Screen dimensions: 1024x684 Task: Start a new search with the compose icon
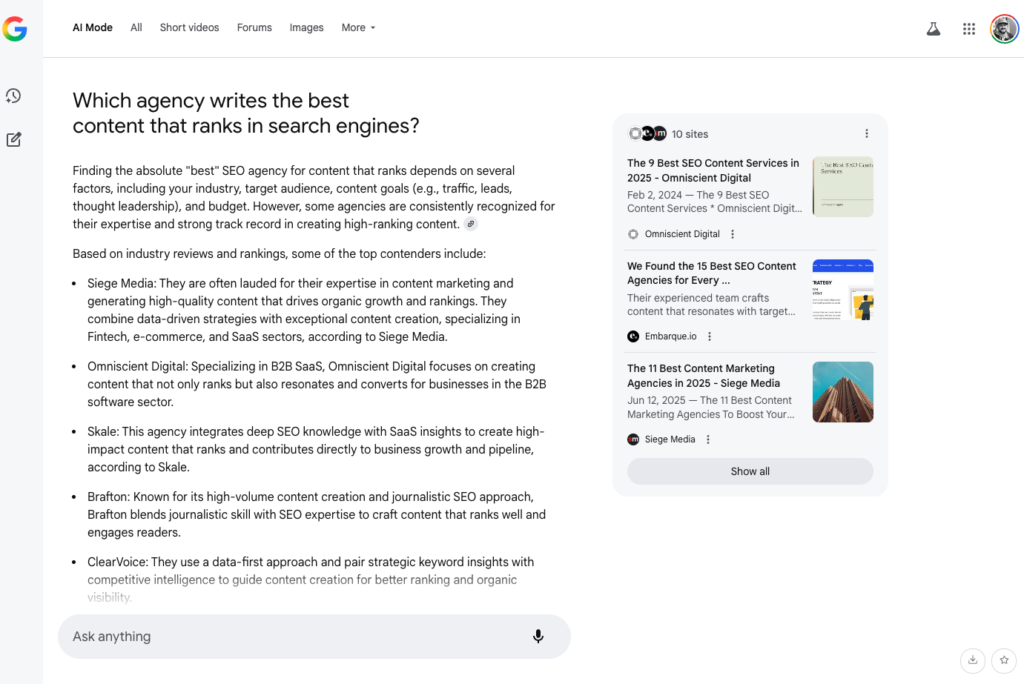tap(14, 139)
